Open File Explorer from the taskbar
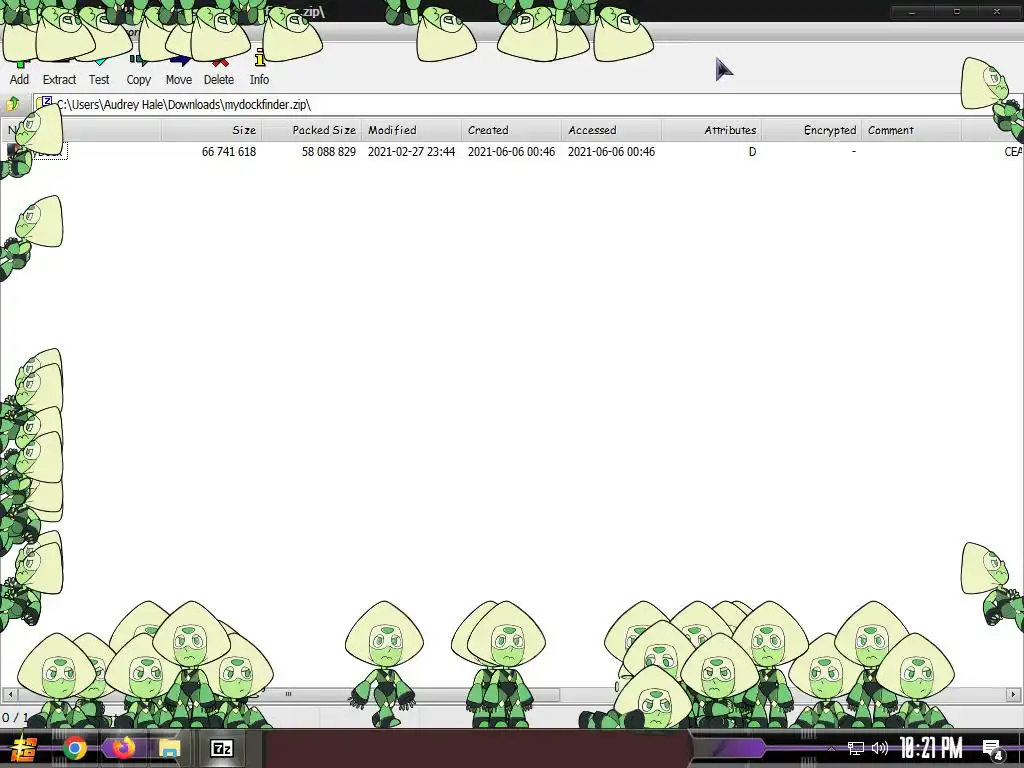Viewport: 1024px width, 768px height. [x=170, y=748]
